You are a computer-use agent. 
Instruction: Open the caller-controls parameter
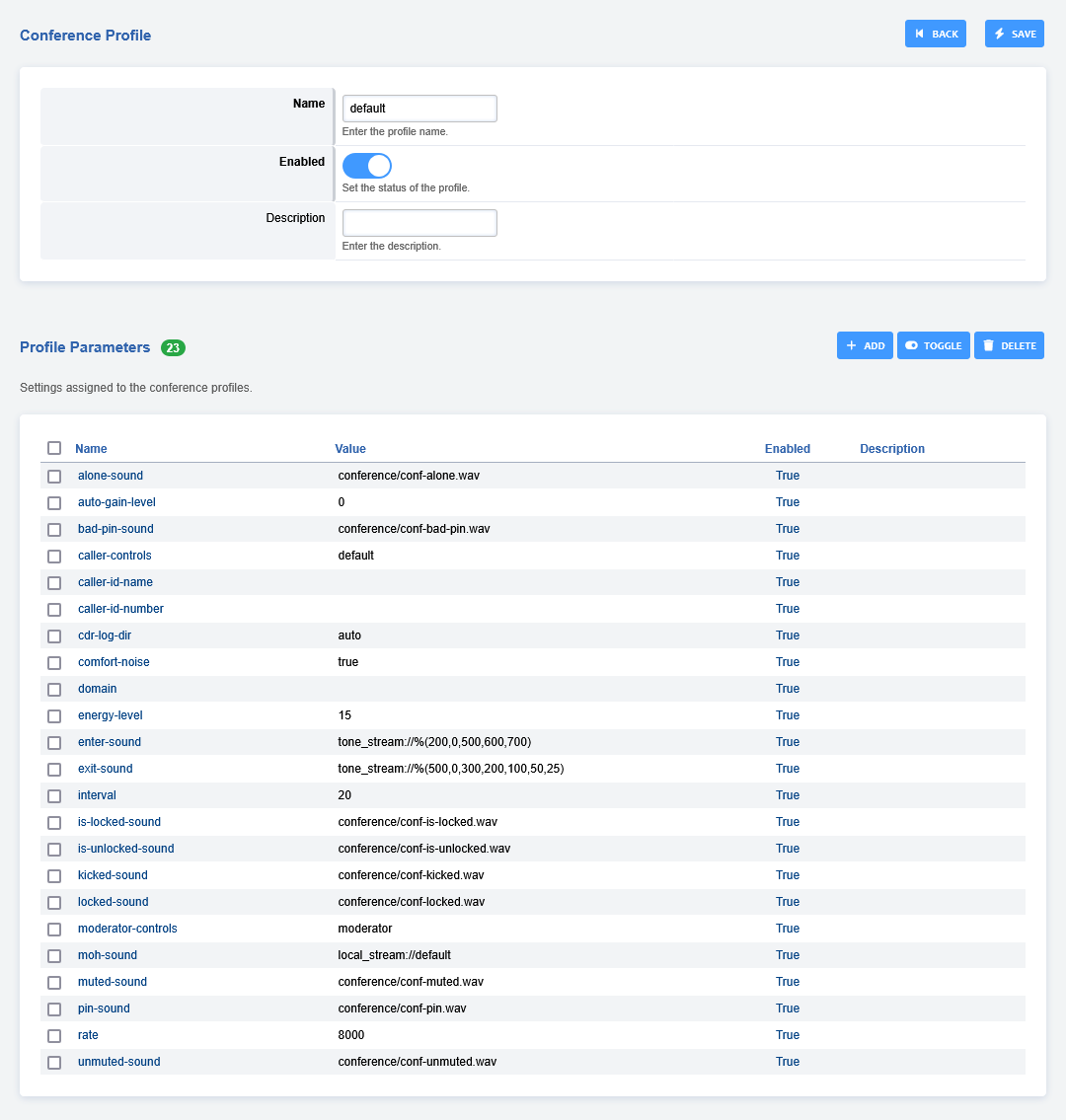114,556
